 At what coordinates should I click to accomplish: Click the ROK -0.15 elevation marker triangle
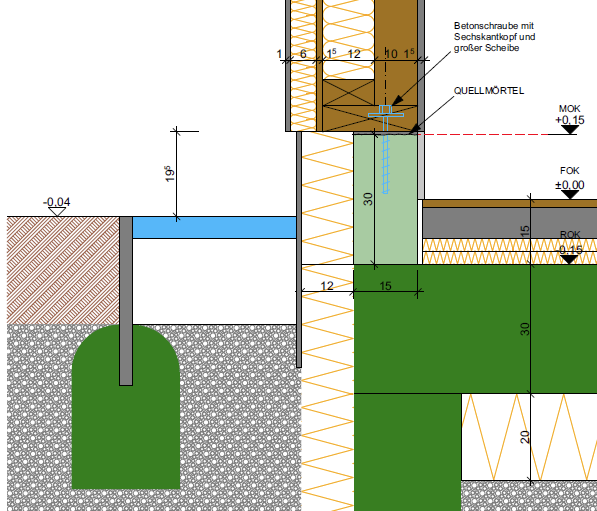[x=569, y=260]
